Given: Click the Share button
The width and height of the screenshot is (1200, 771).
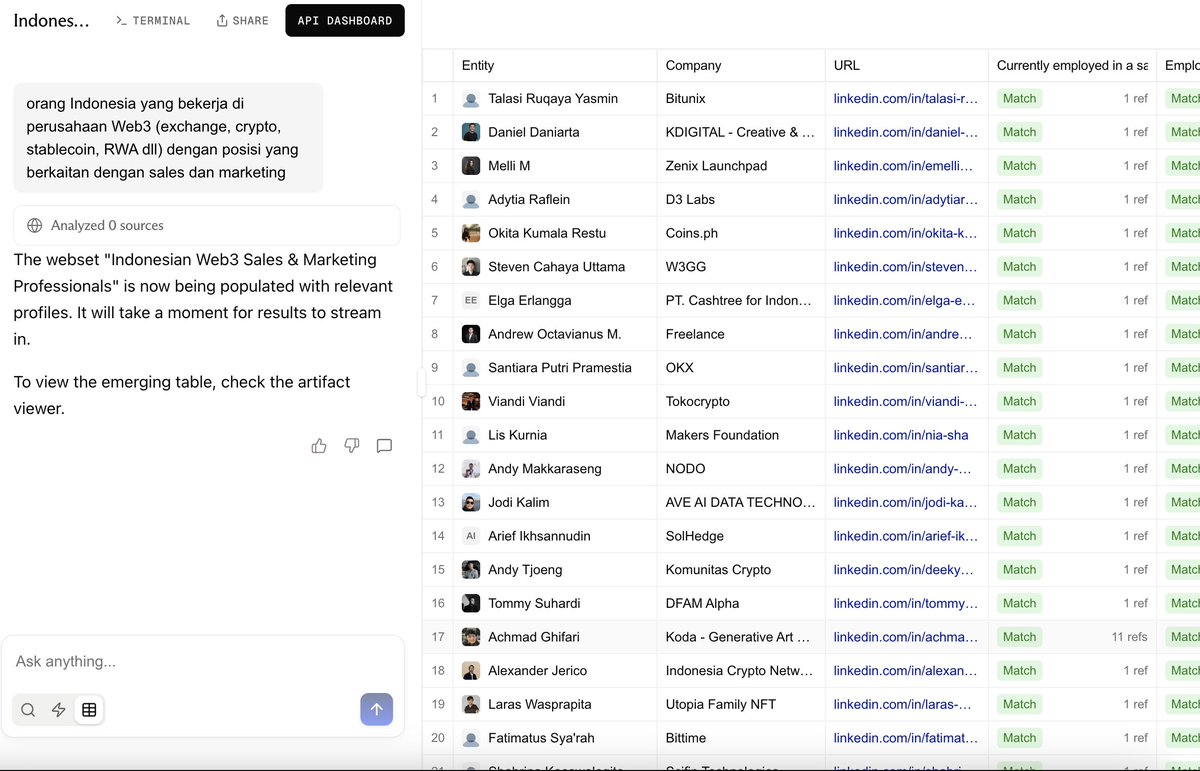Looking at the screenshot, I should click(x=243, y=21).
